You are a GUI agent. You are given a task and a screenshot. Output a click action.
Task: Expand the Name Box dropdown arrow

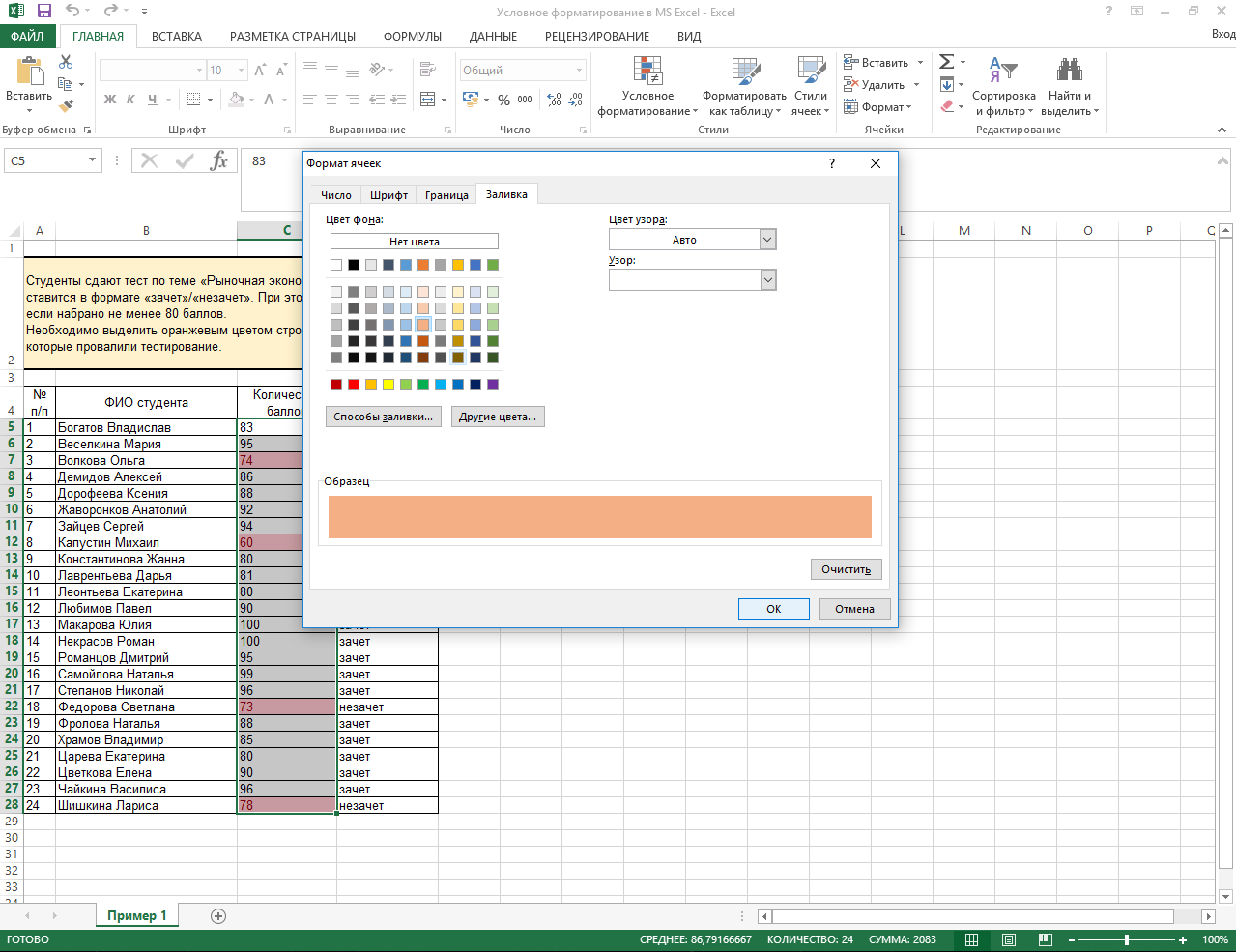pyautogui.click(x=92, y=160)
